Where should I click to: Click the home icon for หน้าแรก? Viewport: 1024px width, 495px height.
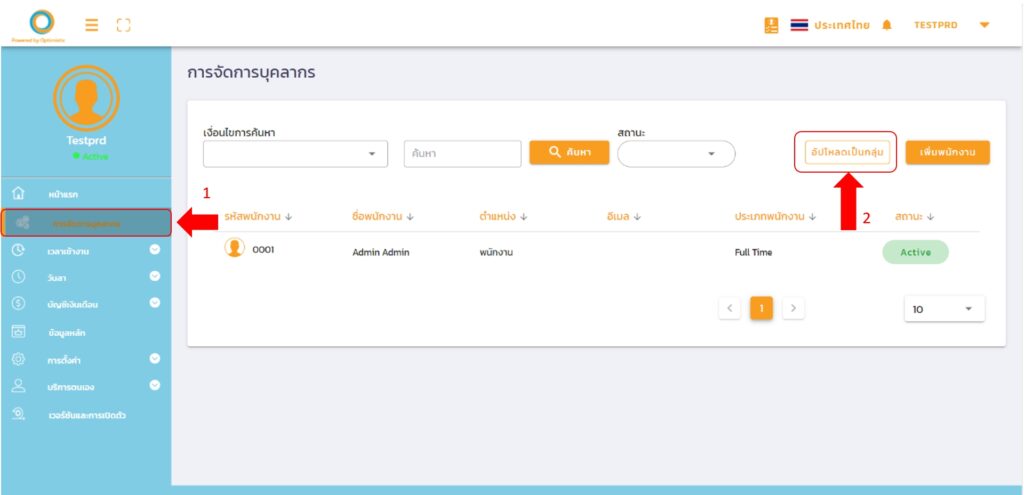(x=18, y=194)
